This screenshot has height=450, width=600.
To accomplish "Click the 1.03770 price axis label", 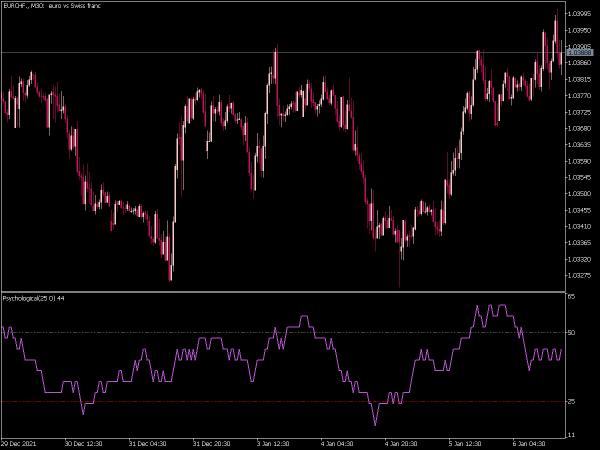I will point(579,95).
